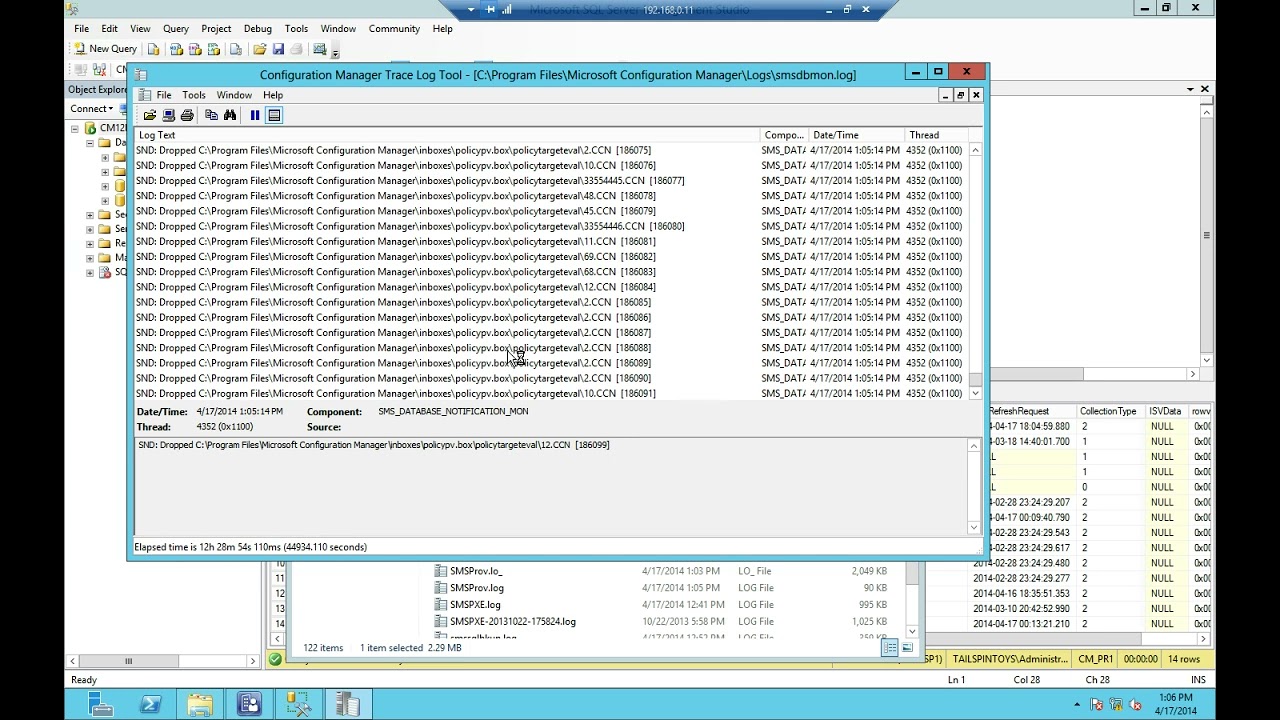Collapse the CM12 server node in Object Explorer
1280x720 pixels.
click(74, 128)
